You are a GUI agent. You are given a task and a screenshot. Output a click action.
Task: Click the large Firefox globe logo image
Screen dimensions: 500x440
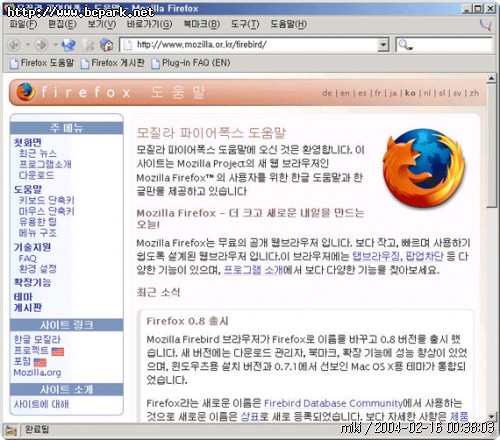[424, 168]
